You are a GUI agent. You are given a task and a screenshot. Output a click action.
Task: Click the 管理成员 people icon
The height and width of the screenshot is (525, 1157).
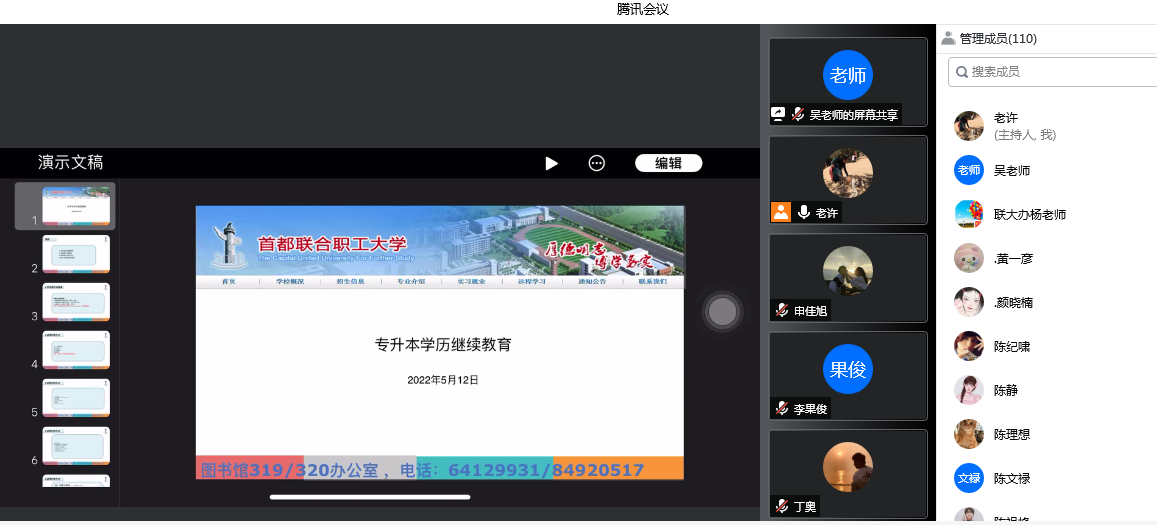pos(948,38)
